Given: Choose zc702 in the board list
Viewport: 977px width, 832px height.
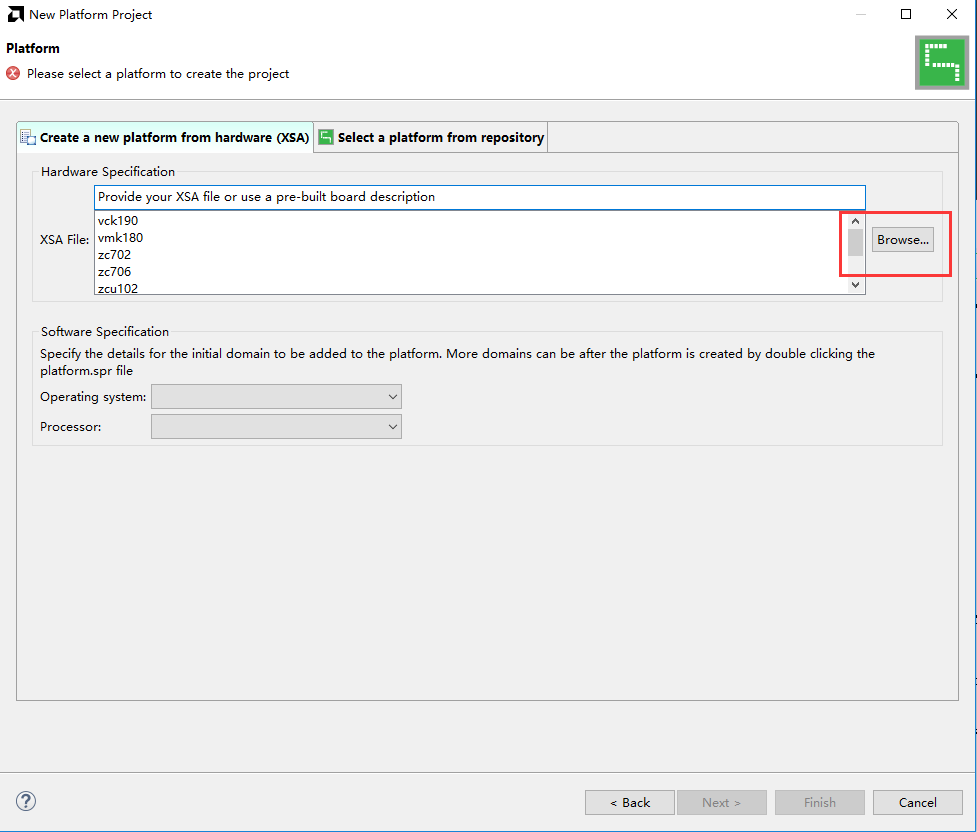Looking at the screenshot, I should pos(114,254).
